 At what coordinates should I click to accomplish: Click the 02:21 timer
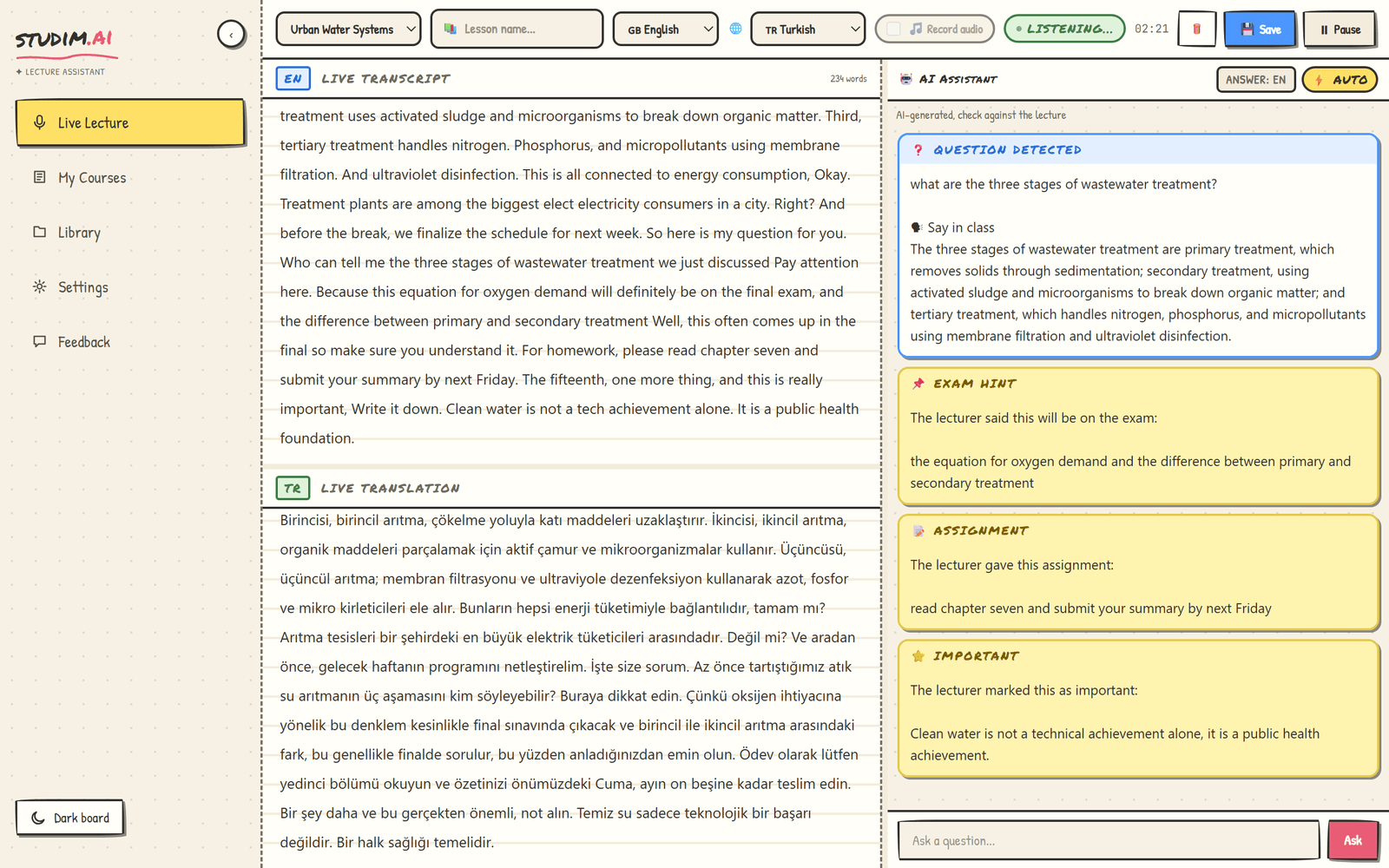1151,29
